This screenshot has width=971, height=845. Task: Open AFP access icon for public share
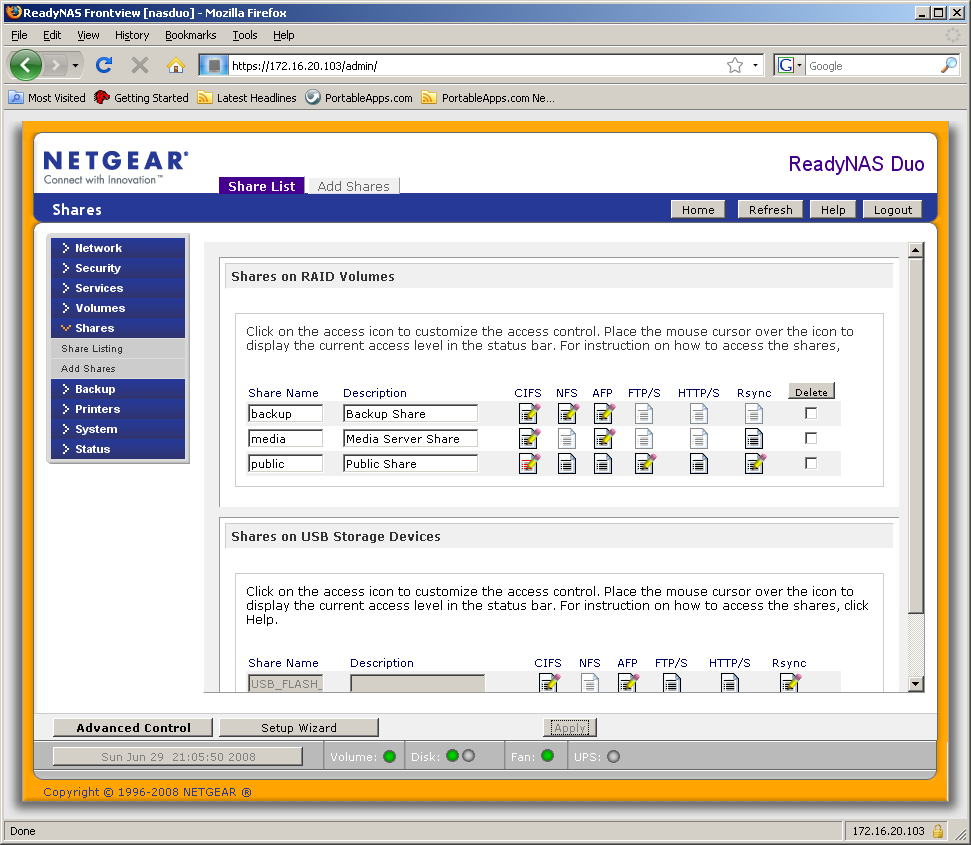603,464
